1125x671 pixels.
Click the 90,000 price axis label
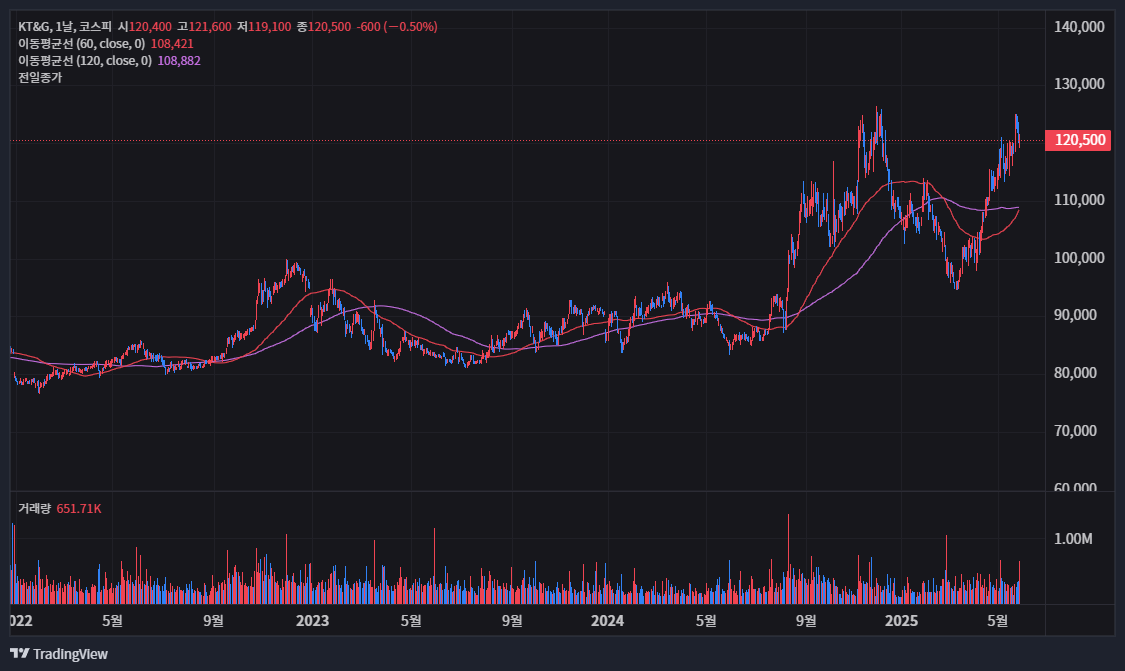[1075, 315]
